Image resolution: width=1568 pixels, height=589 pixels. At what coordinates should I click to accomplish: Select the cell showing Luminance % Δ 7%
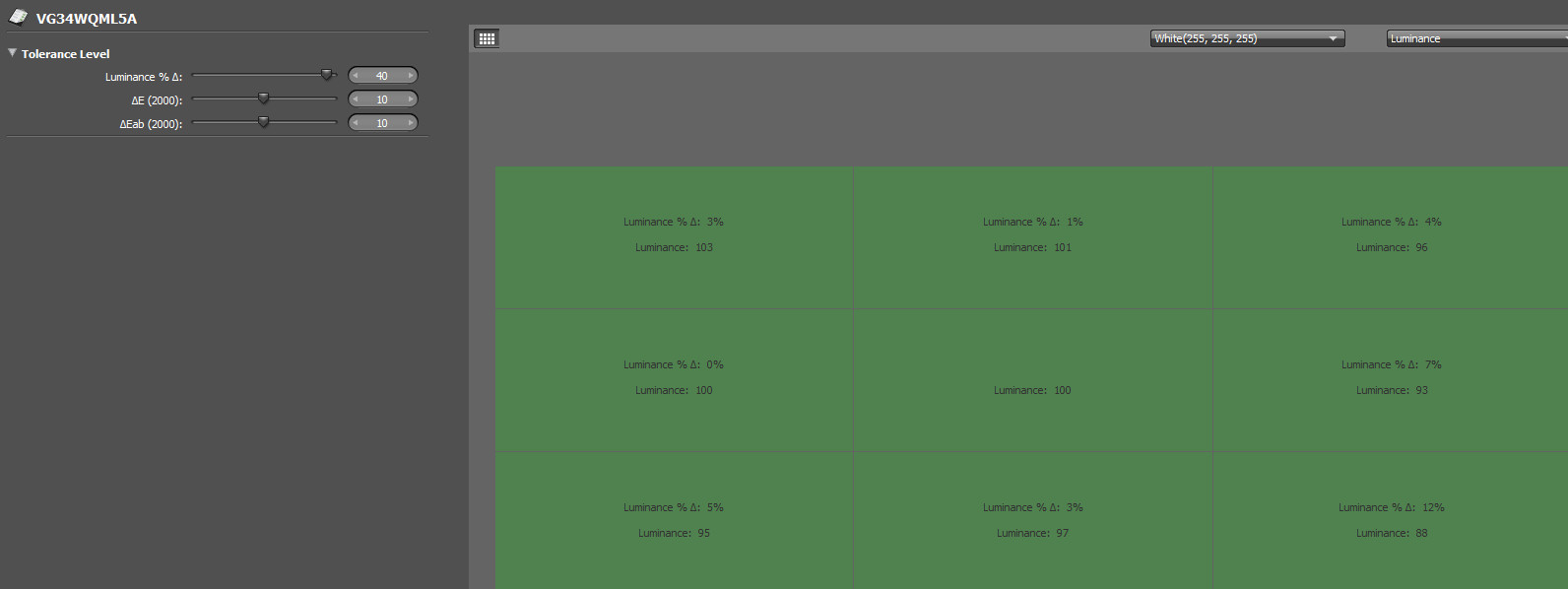[1390, 379]
